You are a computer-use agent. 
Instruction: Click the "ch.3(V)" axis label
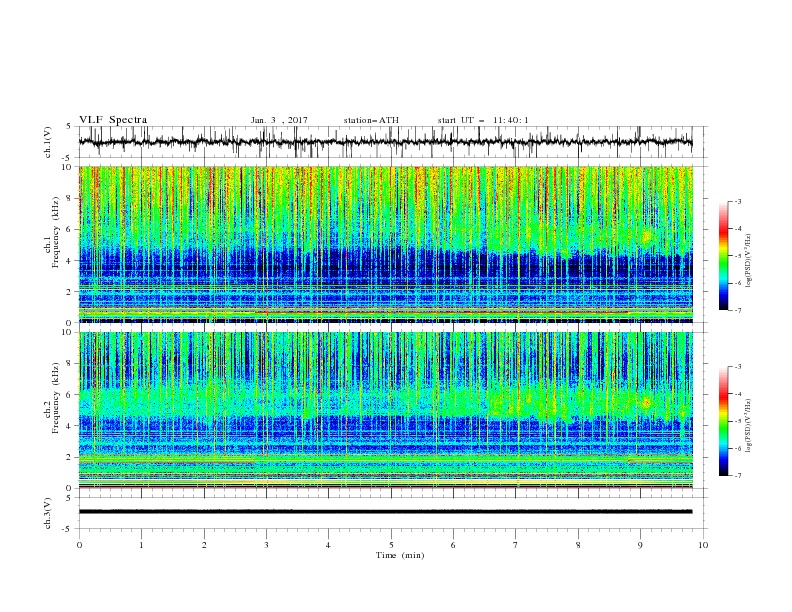tap(48, 513)
